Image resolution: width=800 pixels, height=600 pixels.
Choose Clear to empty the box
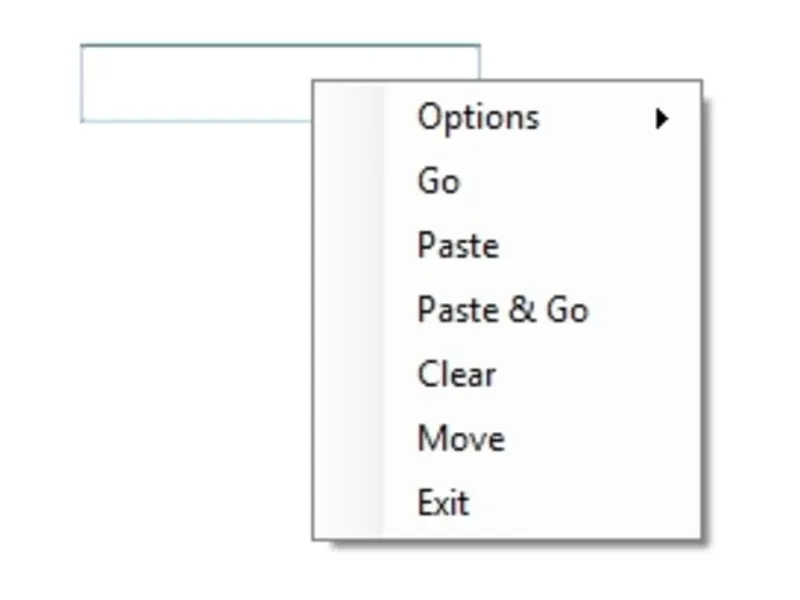456,375
